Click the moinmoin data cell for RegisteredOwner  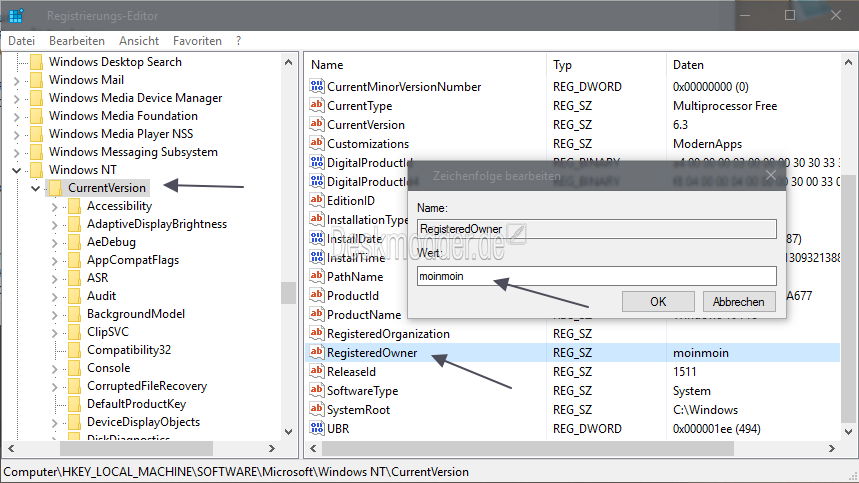click(701, 353)
